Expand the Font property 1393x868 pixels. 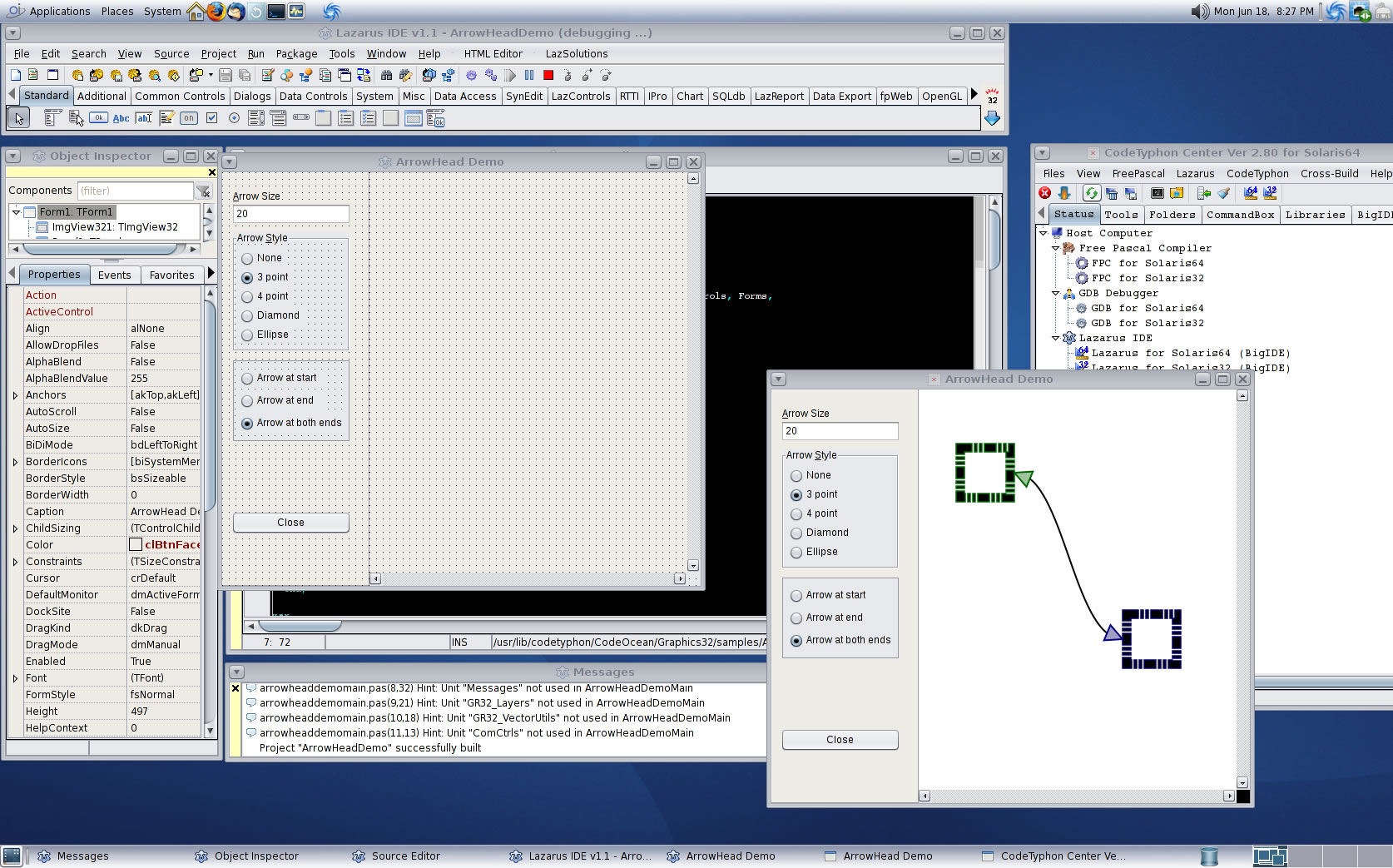click(15, 678)
